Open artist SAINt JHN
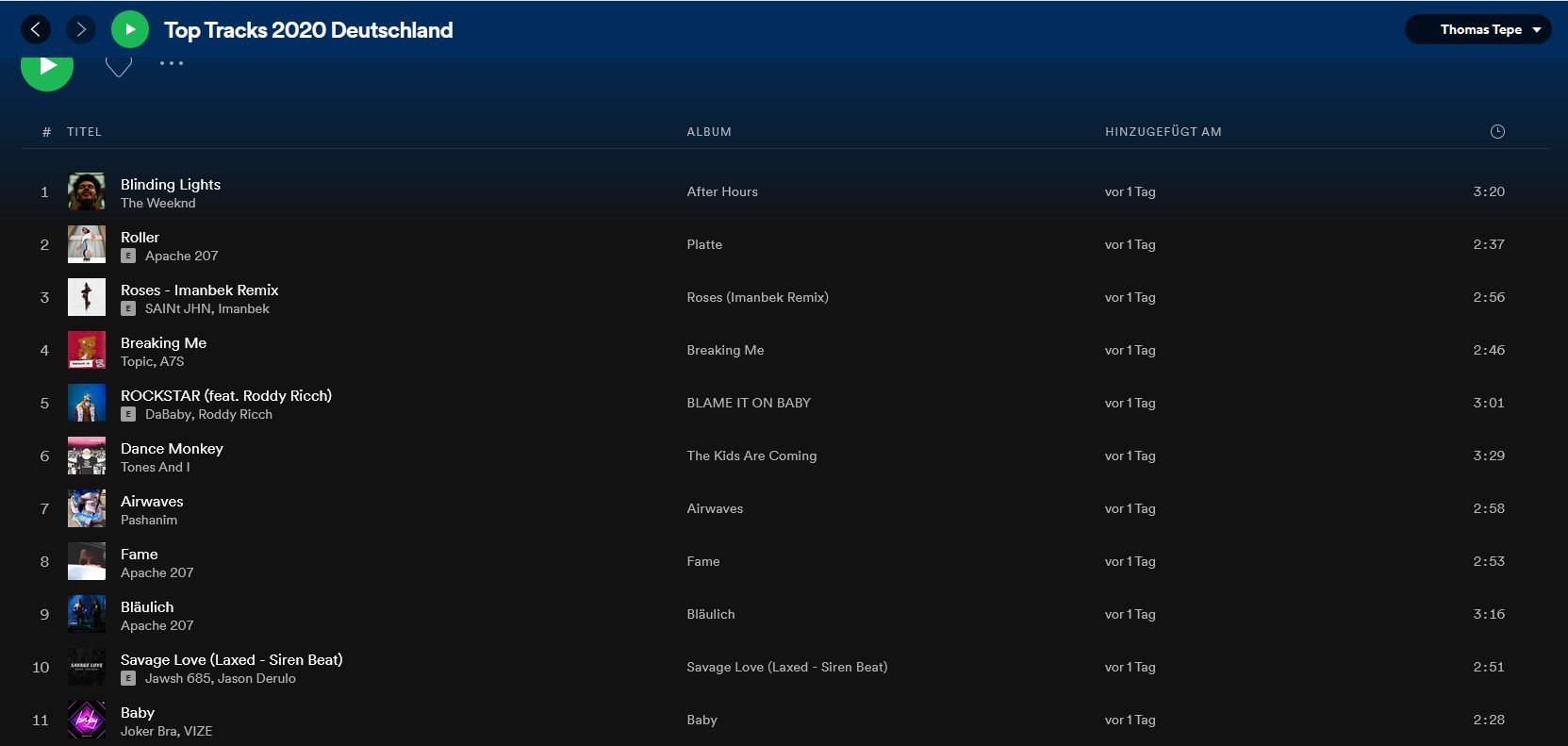This screenshot has height=746, width=1568. pyautogui.click(x=178, y=308)
